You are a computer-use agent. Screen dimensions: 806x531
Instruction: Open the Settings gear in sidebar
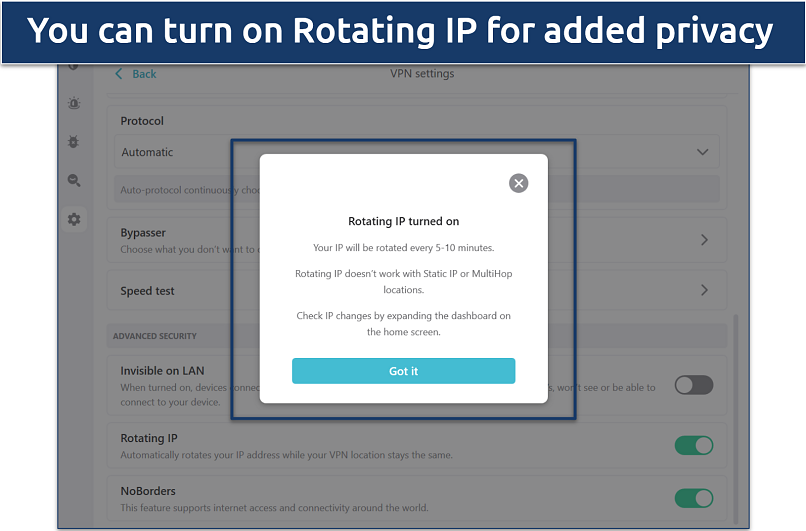click(x=74, y=219)
